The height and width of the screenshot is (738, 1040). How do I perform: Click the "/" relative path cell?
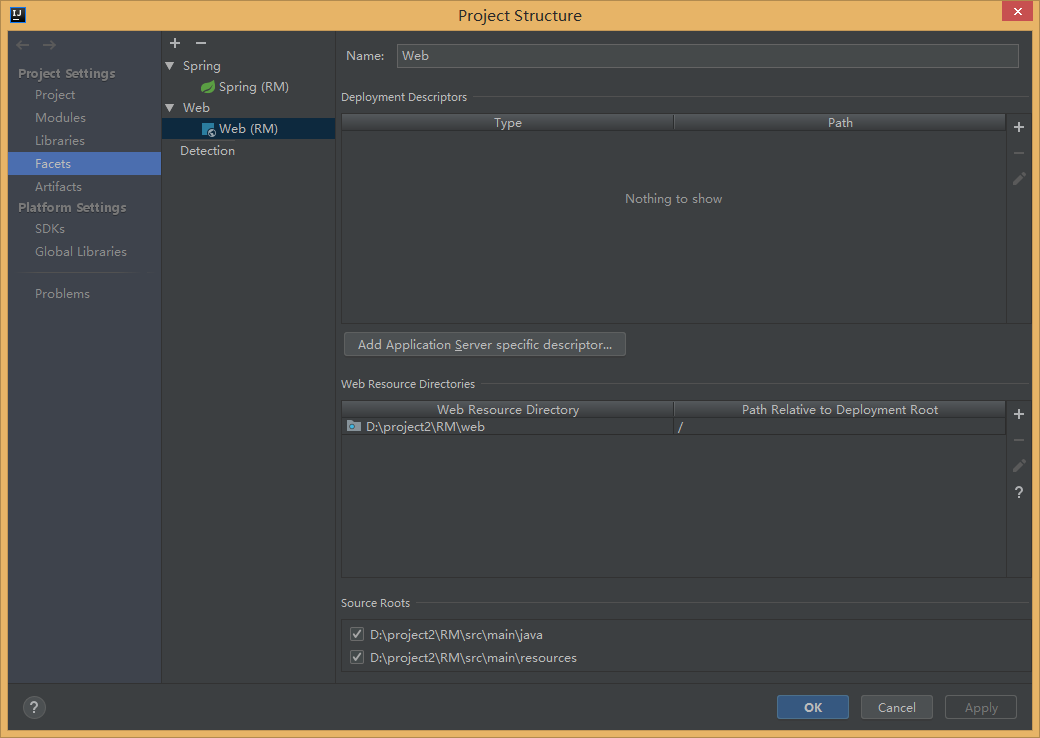point(840,427)
